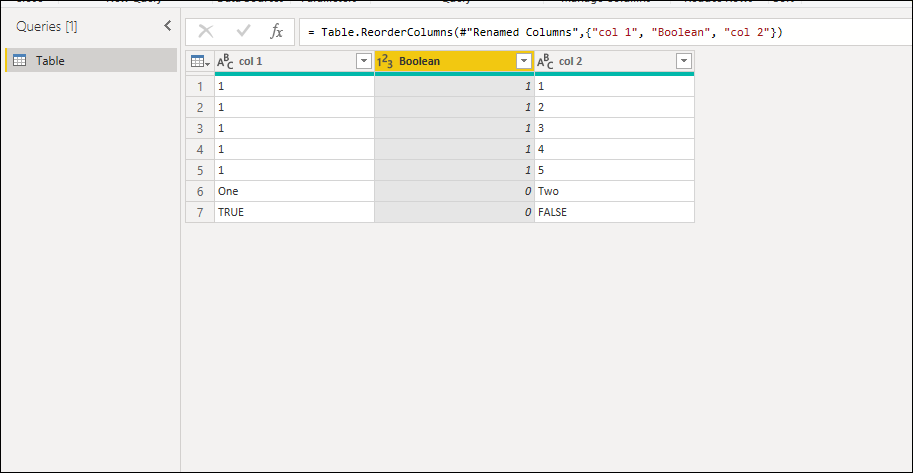The width and height of the screenshot is (913, 473).
Task: Open the Boolean column filter dropdown
Action: pyautogui.click(x=525, y=61)
